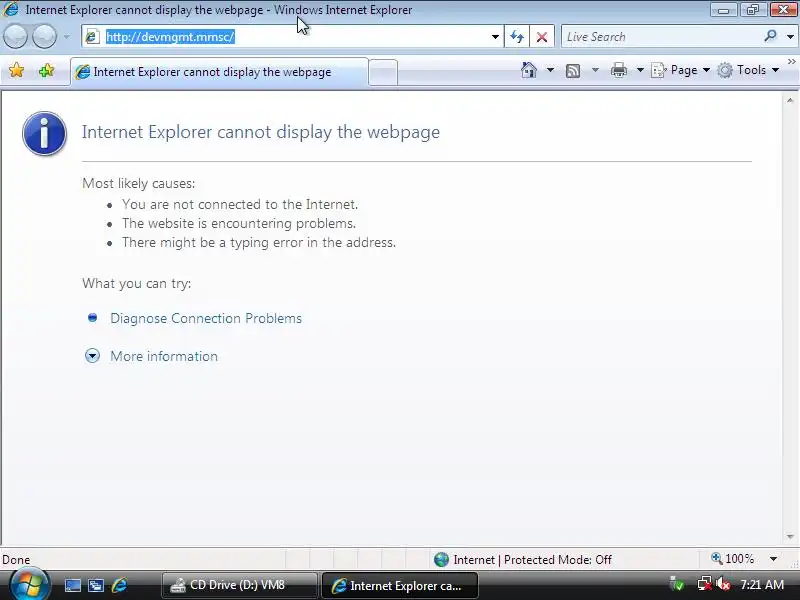Click the Forward navigation button
Image resolution: width=800 pixels, height=600 pixels.
click(x=44, y=37)
